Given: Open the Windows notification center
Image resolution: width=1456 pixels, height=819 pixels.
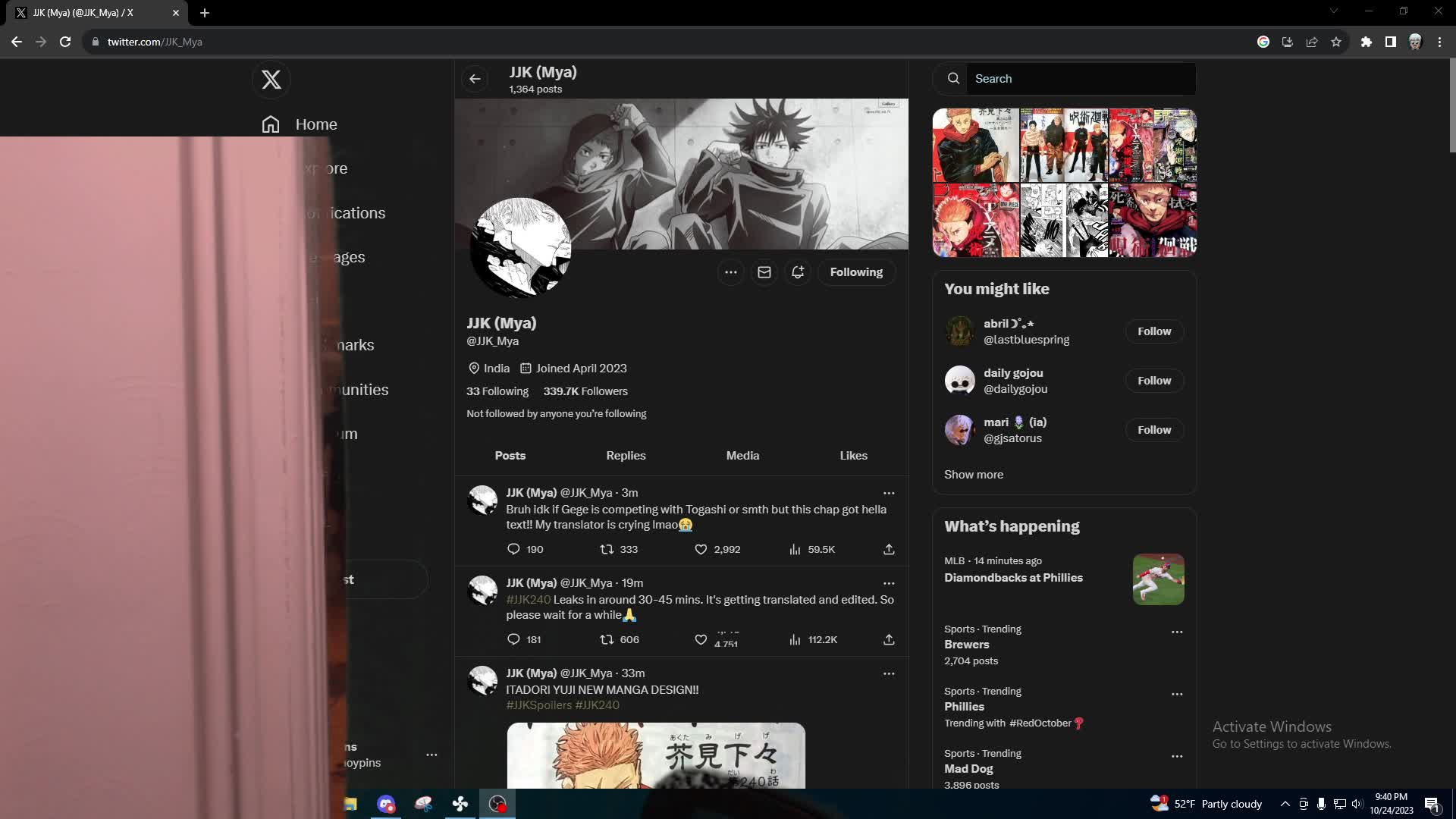Looking at the screenshot, I should tap(1432, 804).
